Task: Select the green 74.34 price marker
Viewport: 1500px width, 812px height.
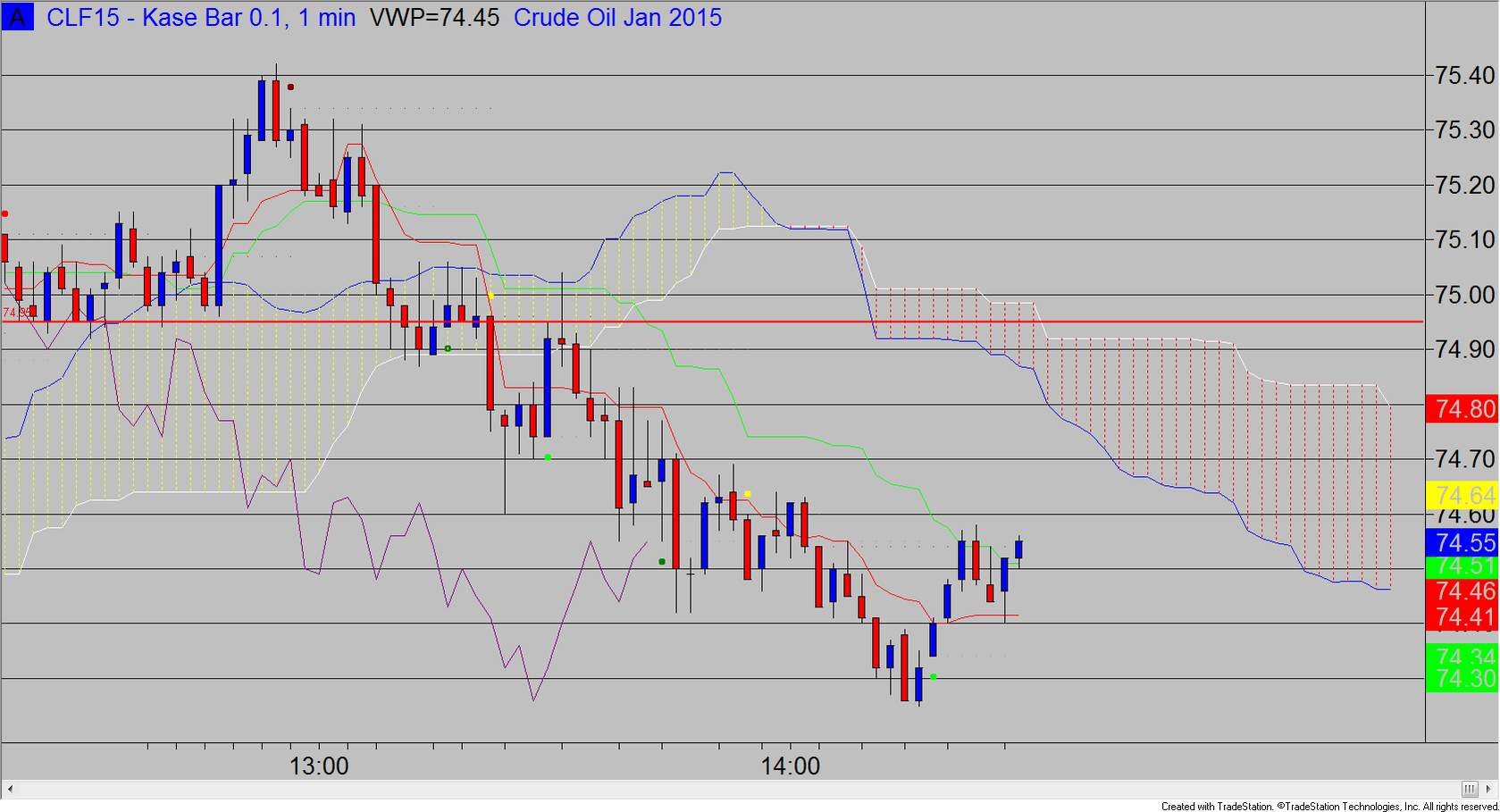Action: click(1462, 656)
